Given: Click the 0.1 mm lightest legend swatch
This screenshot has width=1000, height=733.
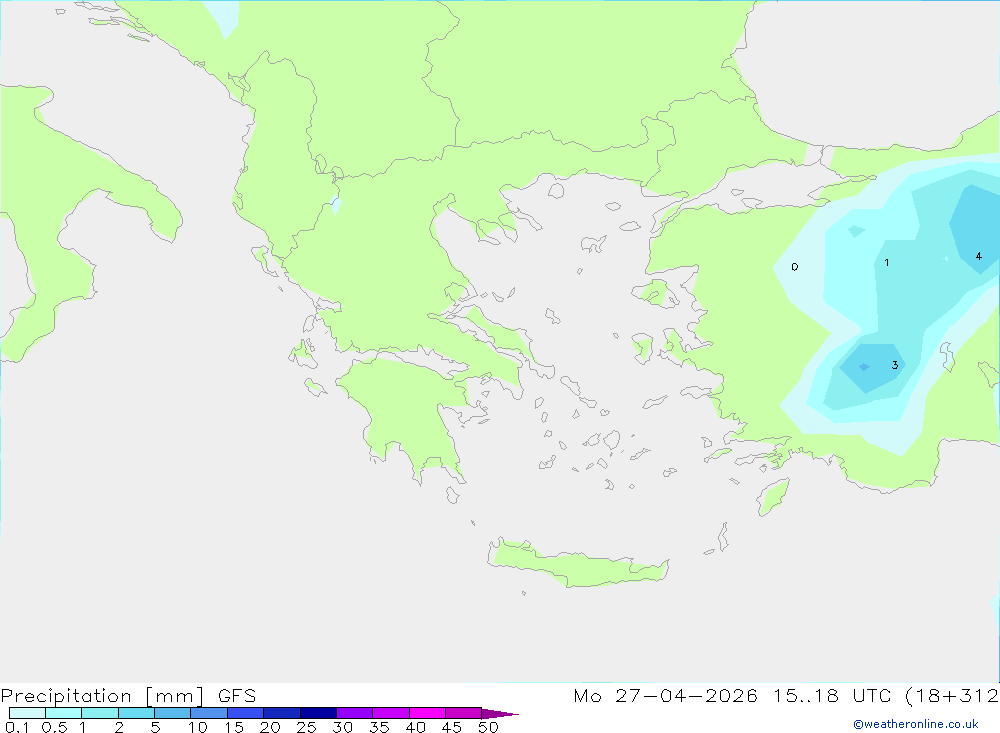Looking at the screenshot, I should click(x=27, y=713).
